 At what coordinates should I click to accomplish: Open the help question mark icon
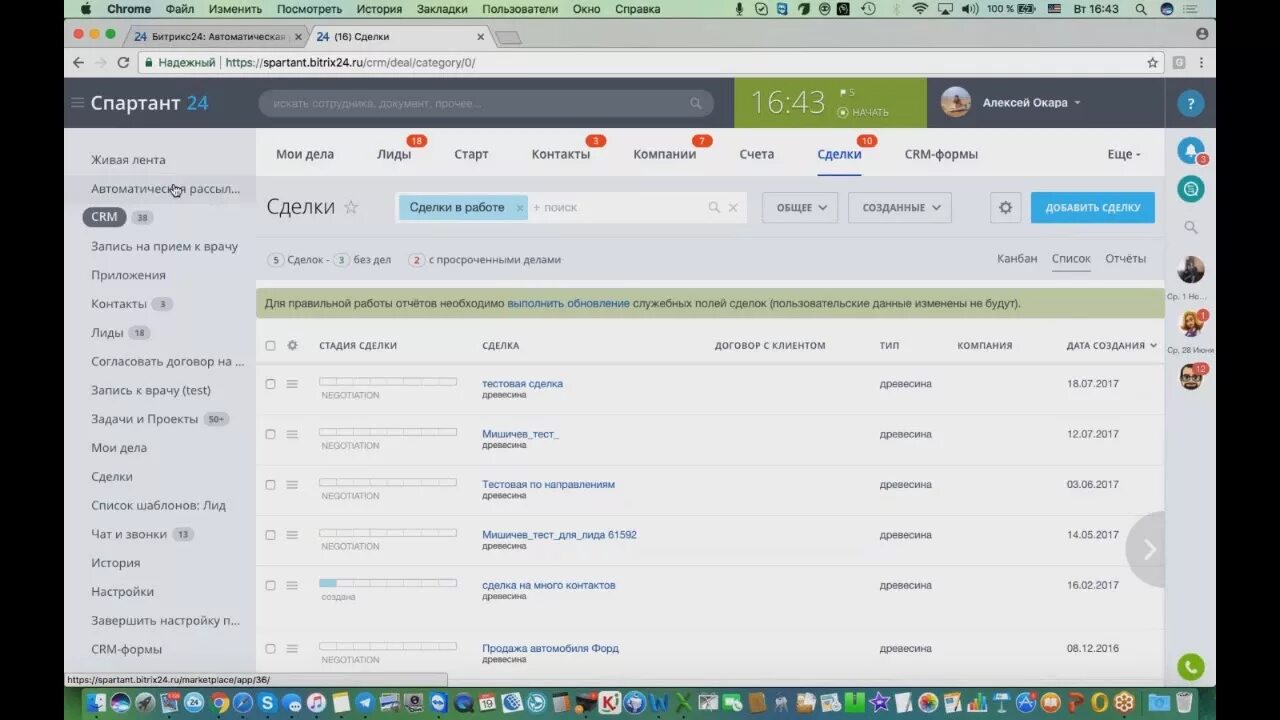coord(1190,103)
